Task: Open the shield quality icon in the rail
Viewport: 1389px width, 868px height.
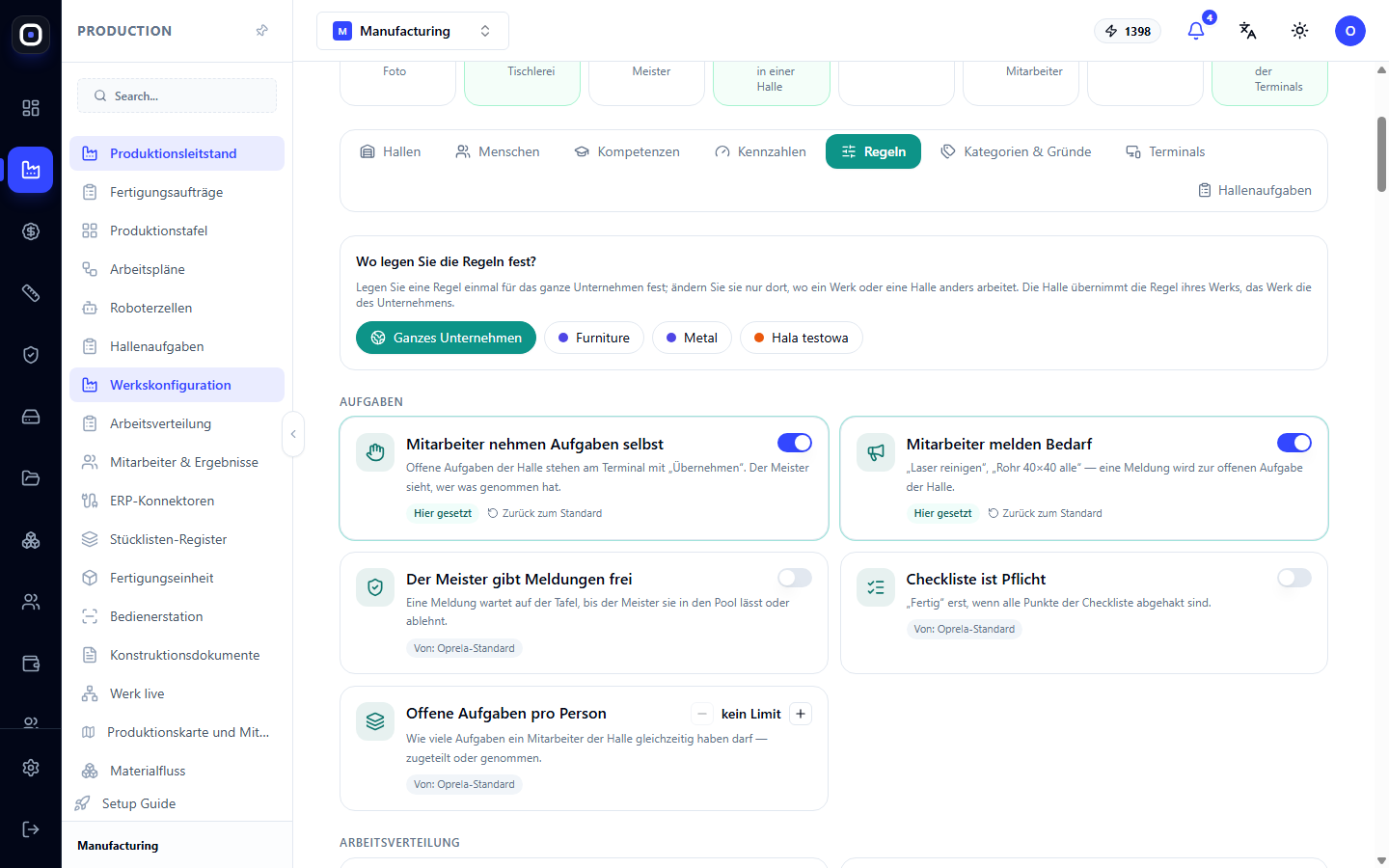Action: 31,355
